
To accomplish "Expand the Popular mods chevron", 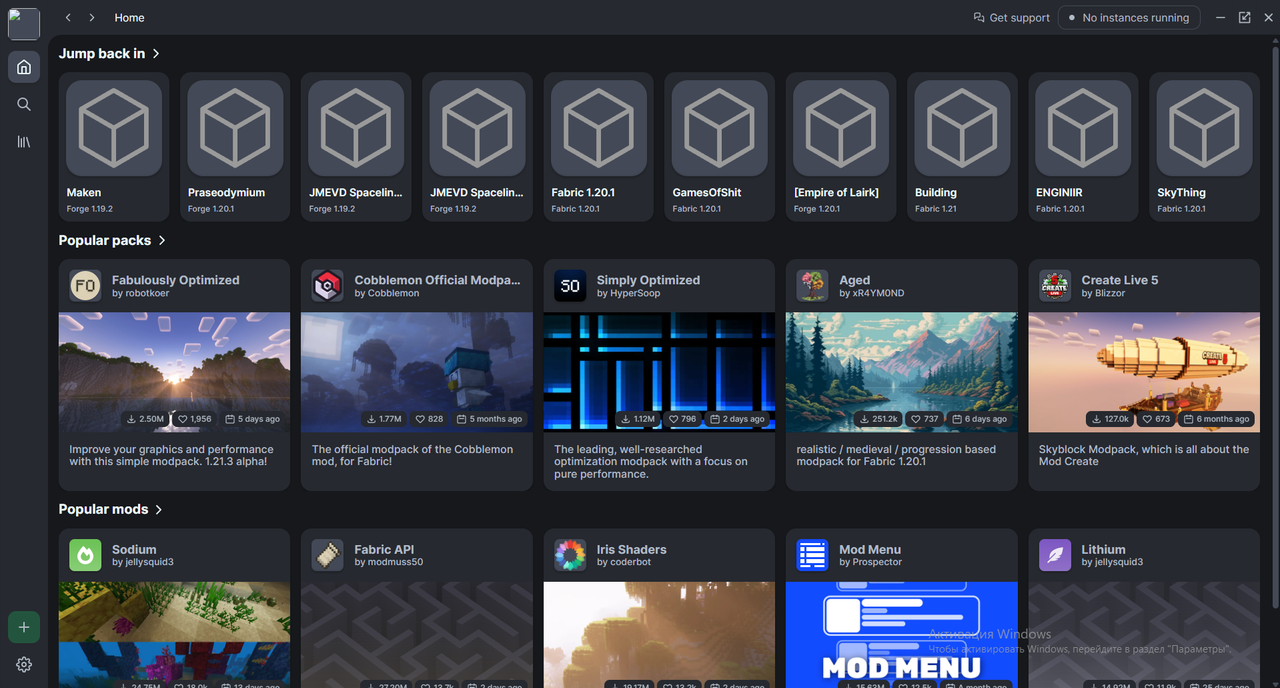I will point(159,510).
